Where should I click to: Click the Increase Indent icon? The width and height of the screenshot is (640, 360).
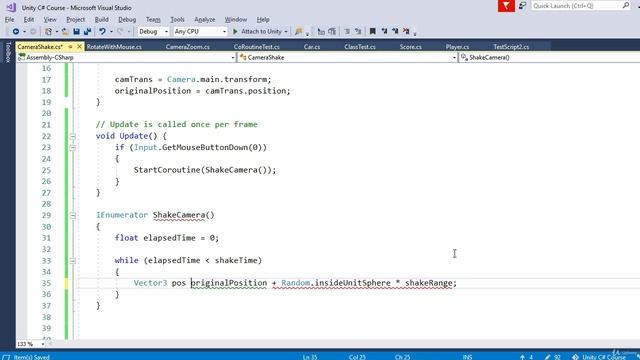pyautogui.click(x=358, y=31)
